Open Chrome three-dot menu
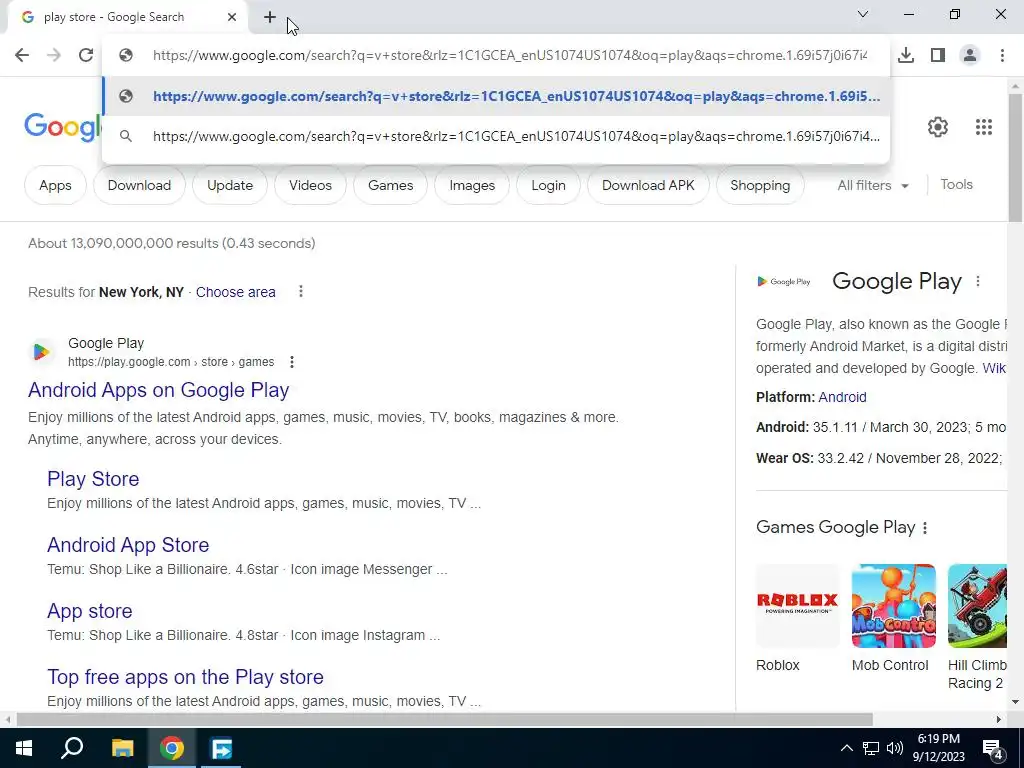The width and height of the screenshot is (1024, 768). pos(1002,55)
